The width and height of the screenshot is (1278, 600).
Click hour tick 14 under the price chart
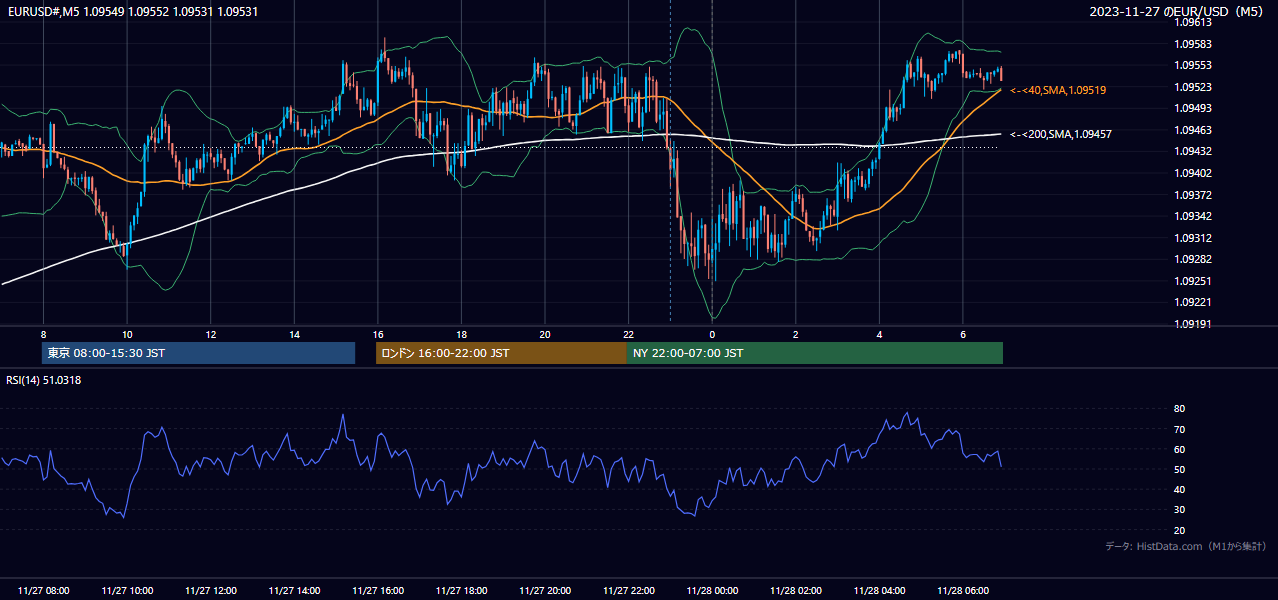coord(294,335)
